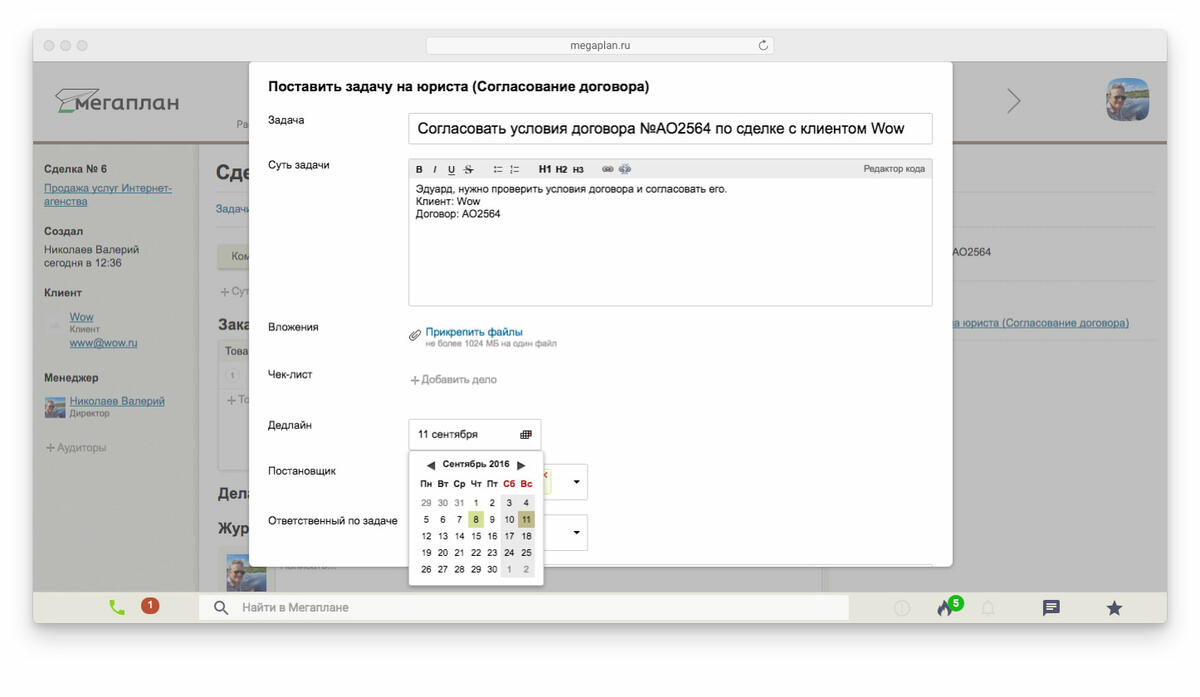The width and height of the screenshot is (1200, 697).
Task: Go to the previous month in the calendar
Action: [430, 465]
